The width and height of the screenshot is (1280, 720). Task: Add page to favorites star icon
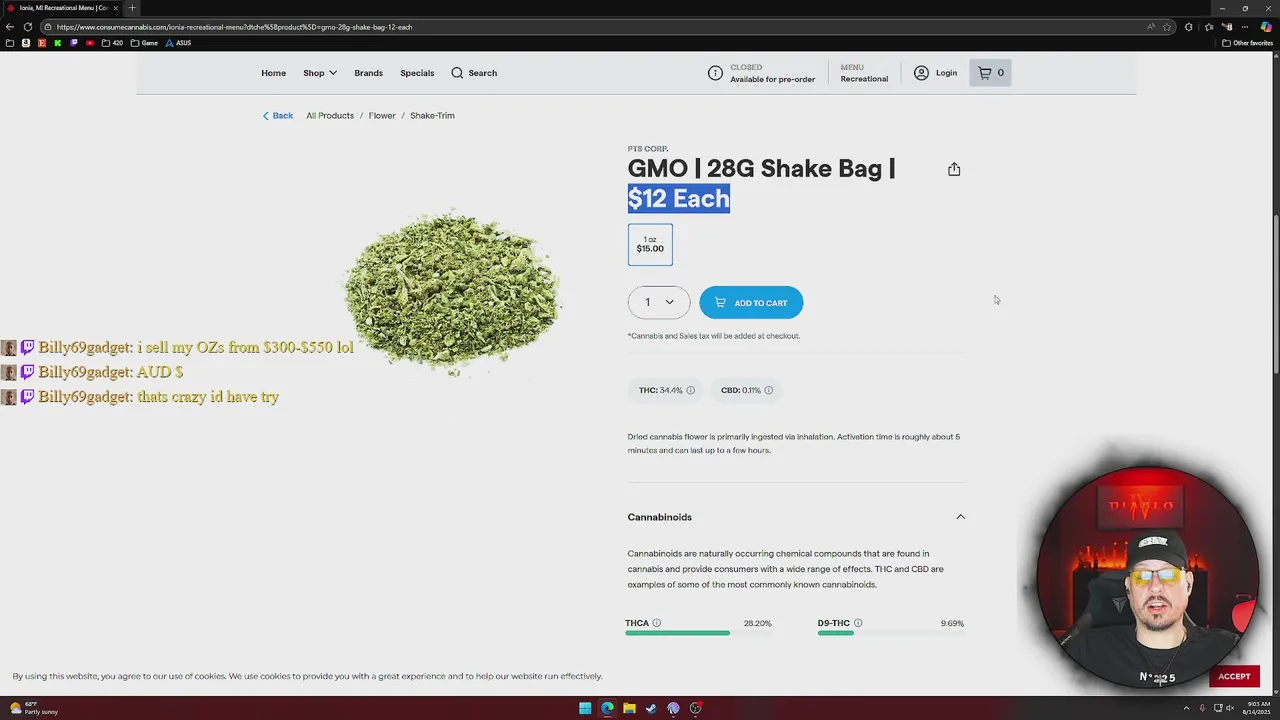tap(1167, 27)
